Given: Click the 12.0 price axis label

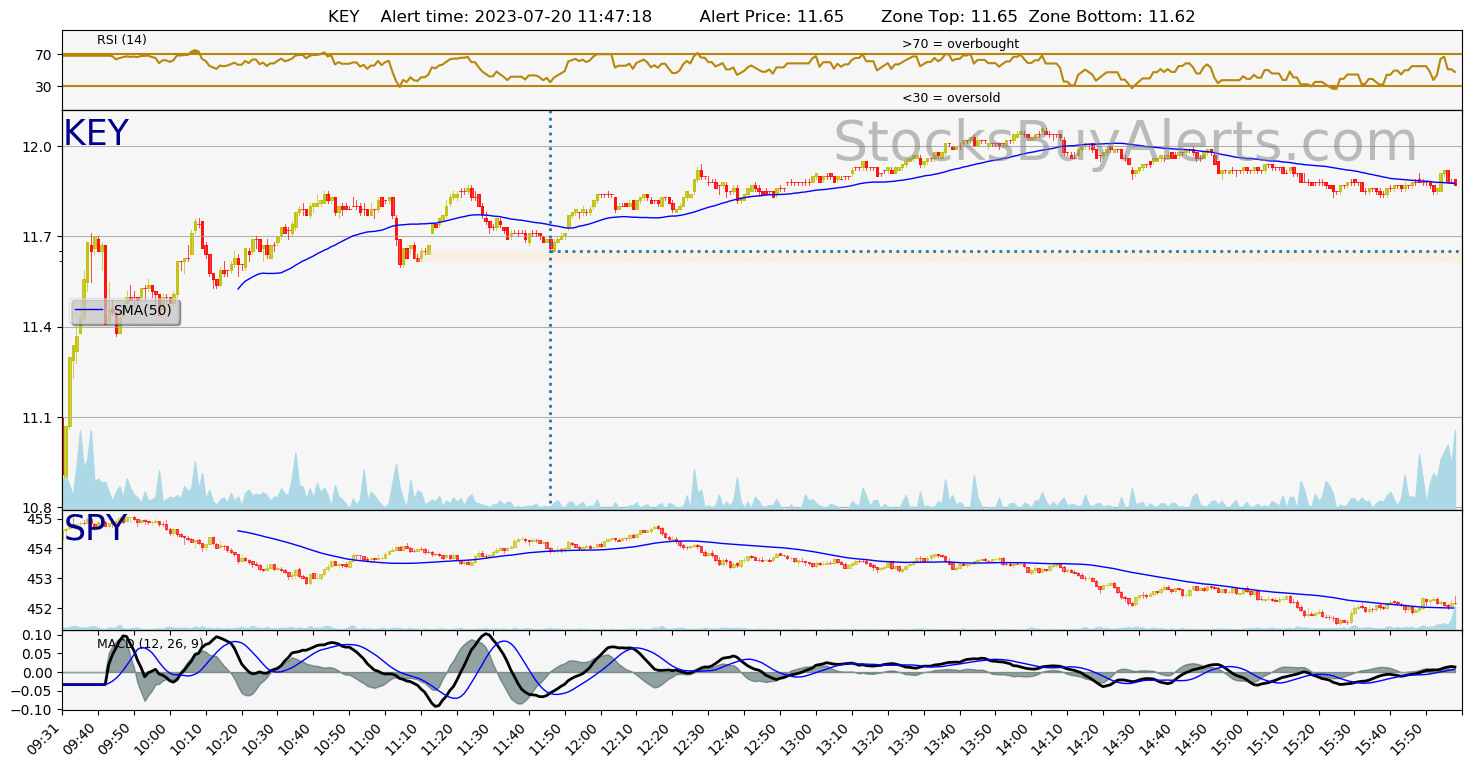Looking at the screenshot, I should [39, 147].
